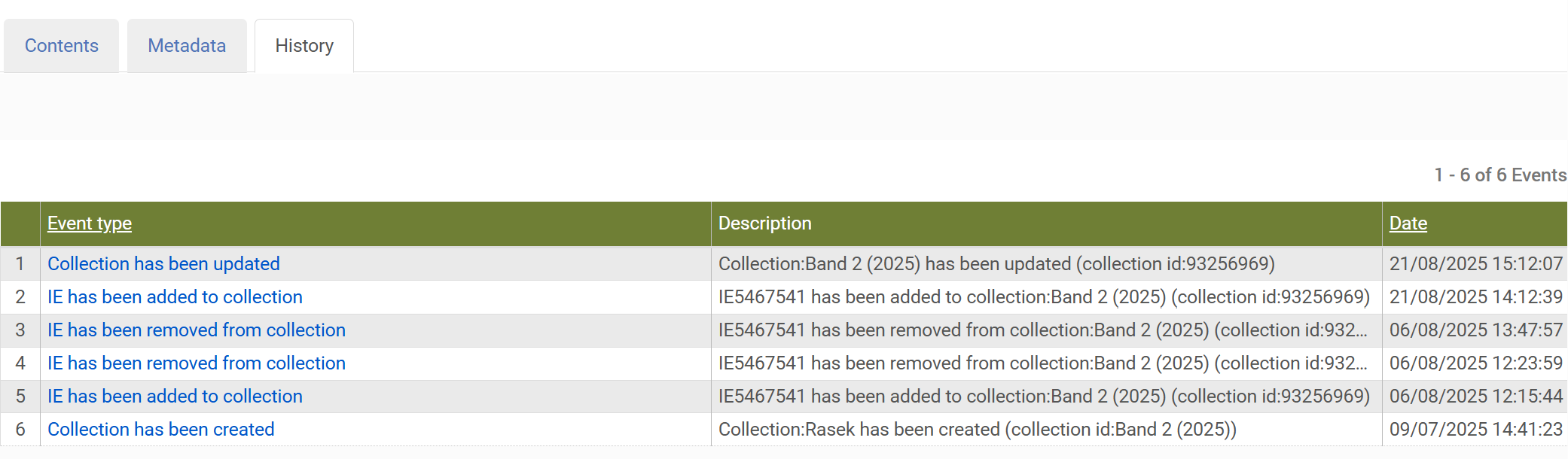Sort events by the Event type column
The width and height of the screenshot is (1568, 459).
(89, 223)
